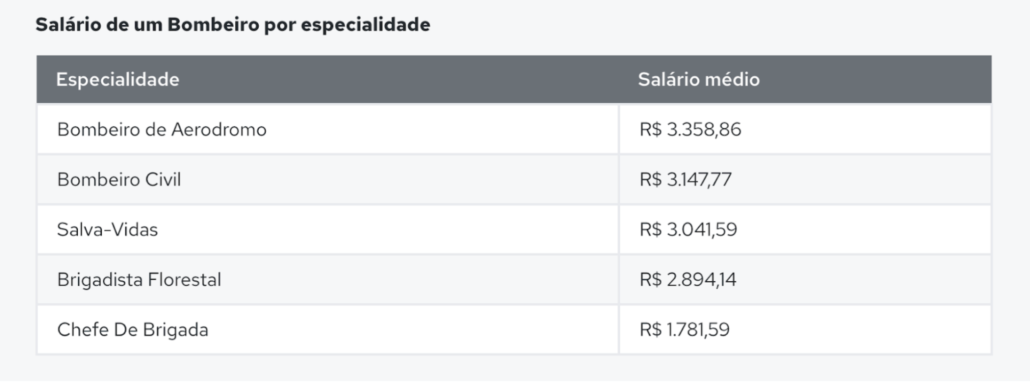Click the word 'Florestal' in fourth row

[x=185, y=280]
